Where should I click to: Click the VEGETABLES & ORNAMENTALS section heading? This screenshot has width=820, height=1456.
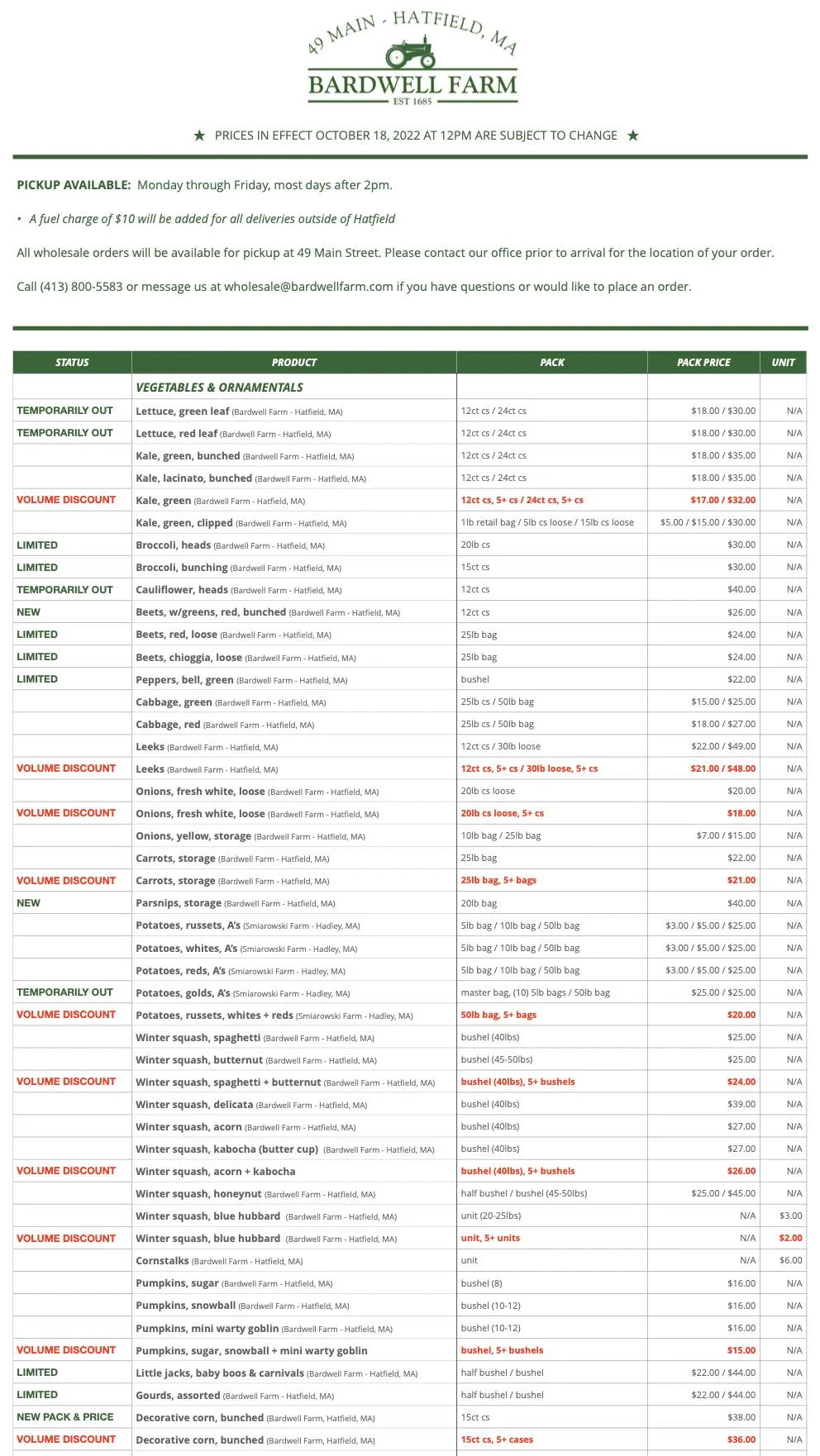219,387
